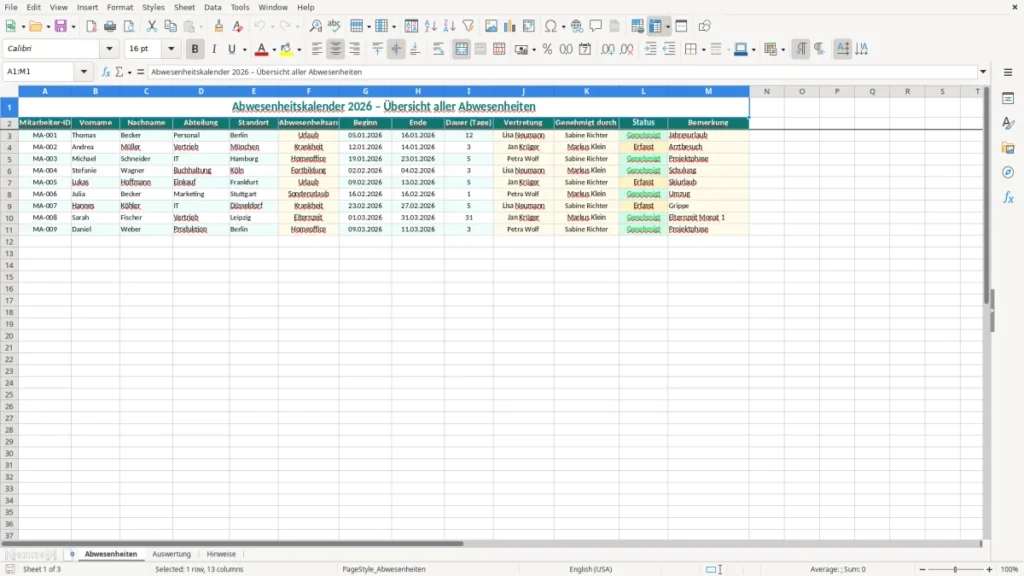Viewport: 1024px width, 576px height.
Task: Click the Cut scissors icon
Action: 152,26
